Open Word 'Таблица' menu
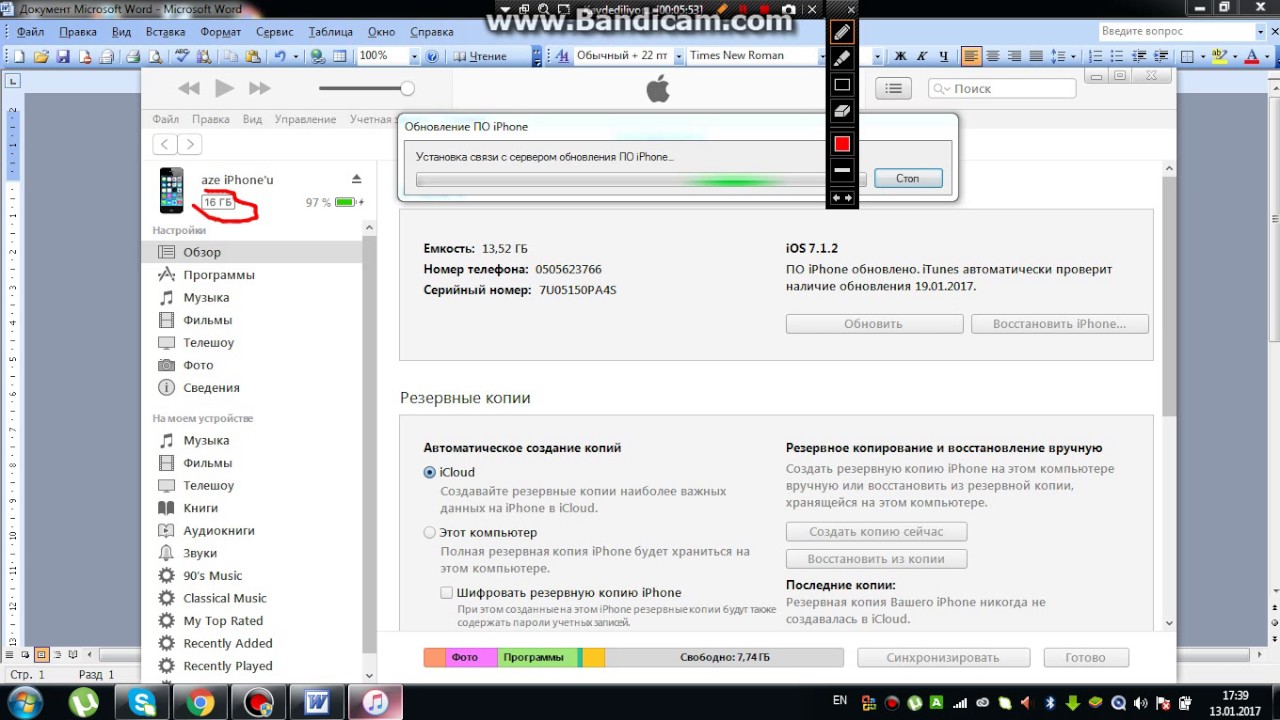 pos(331,32)
